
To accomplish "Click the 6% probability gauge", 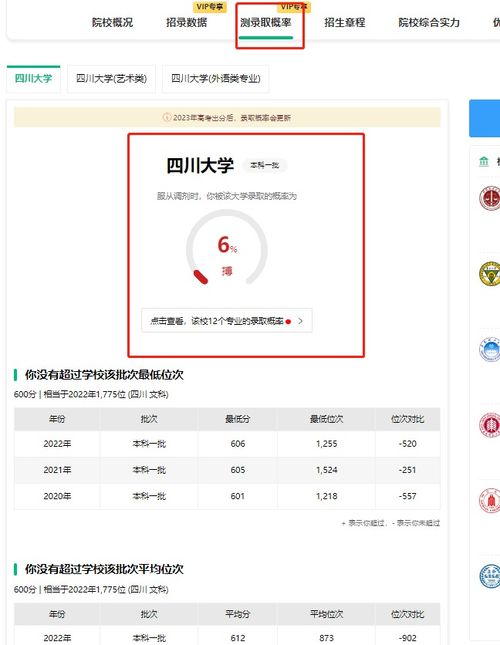I will pyautogui.click(x=227, y=248).
